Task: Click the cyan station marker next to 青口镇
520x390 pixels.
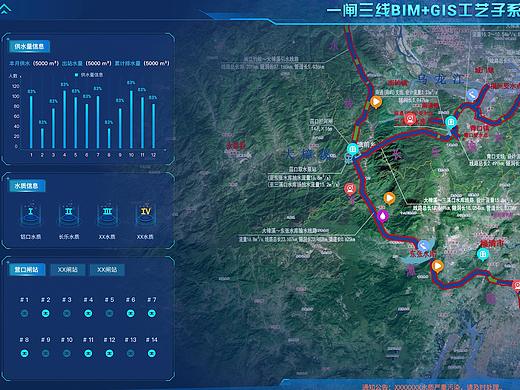Action: 451,123
